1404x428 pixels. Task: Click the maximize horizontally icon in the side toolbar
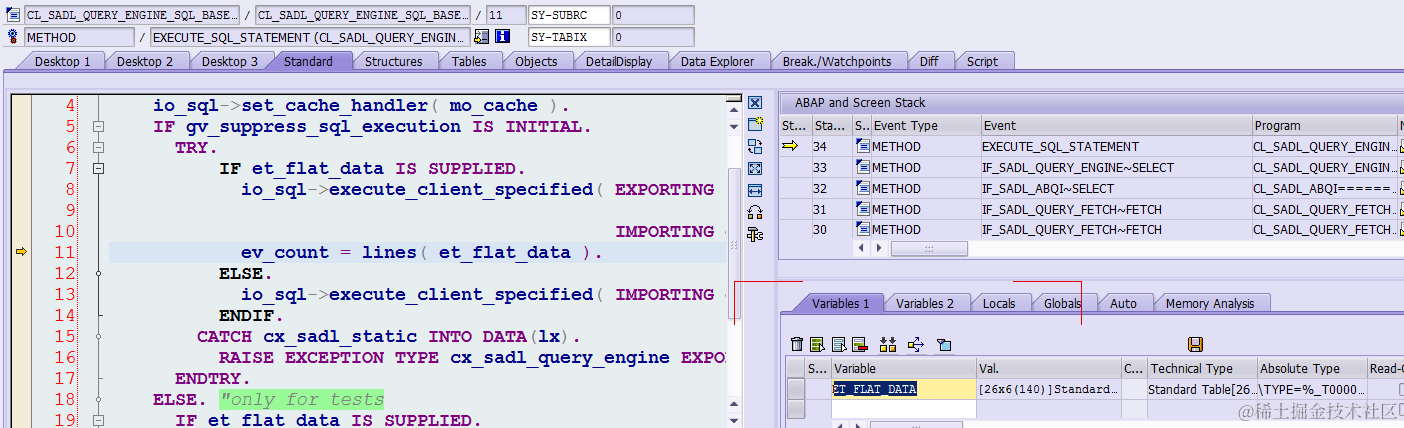pos(755,190)
